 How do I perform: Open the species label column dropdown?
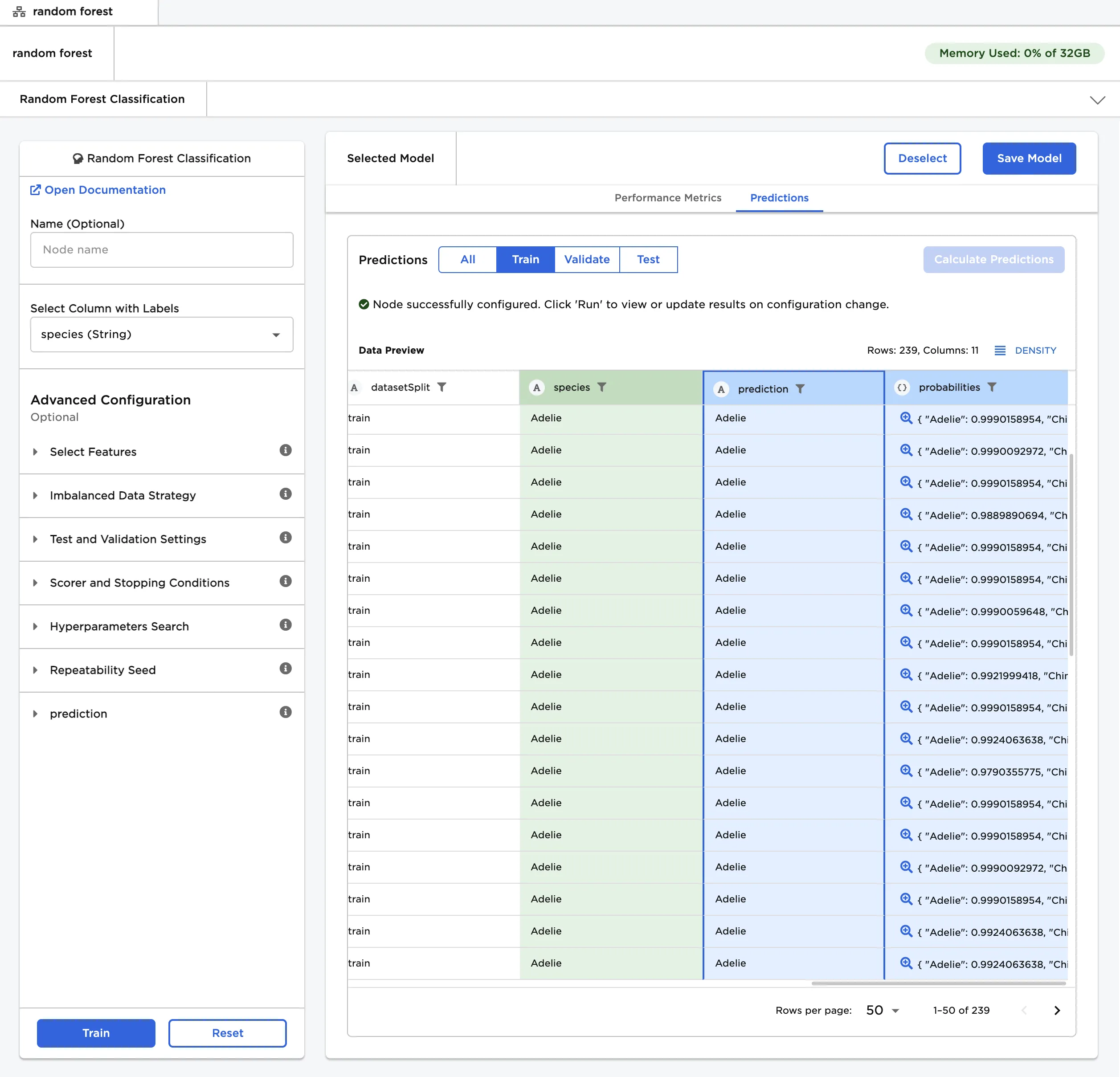point(162,334)
